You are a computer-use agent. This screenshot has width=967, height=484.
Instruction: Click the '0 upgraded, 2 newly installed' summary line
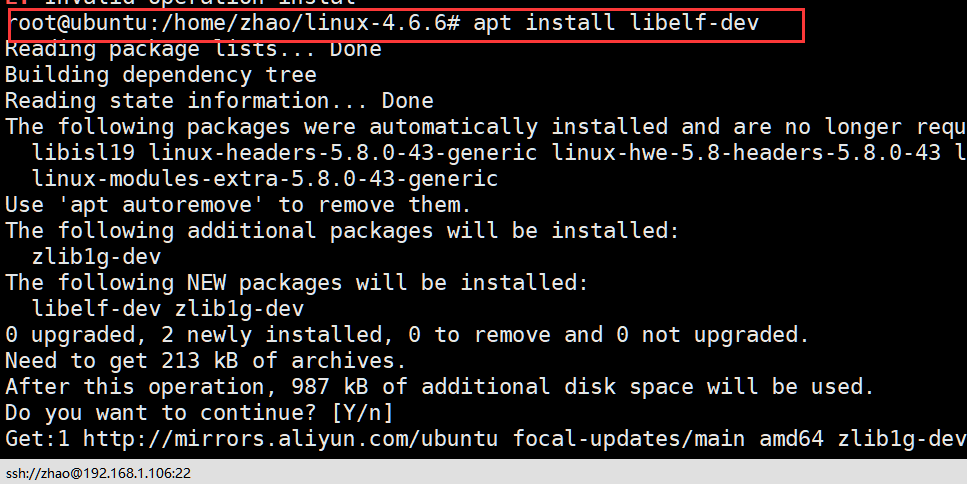(407, 335)
